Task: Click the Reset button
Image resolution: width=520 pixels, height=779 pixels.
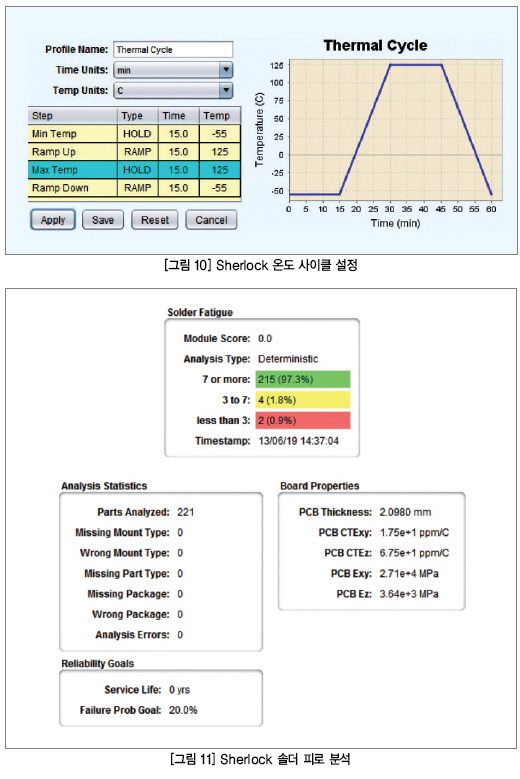Action: (x=154, y=220)
